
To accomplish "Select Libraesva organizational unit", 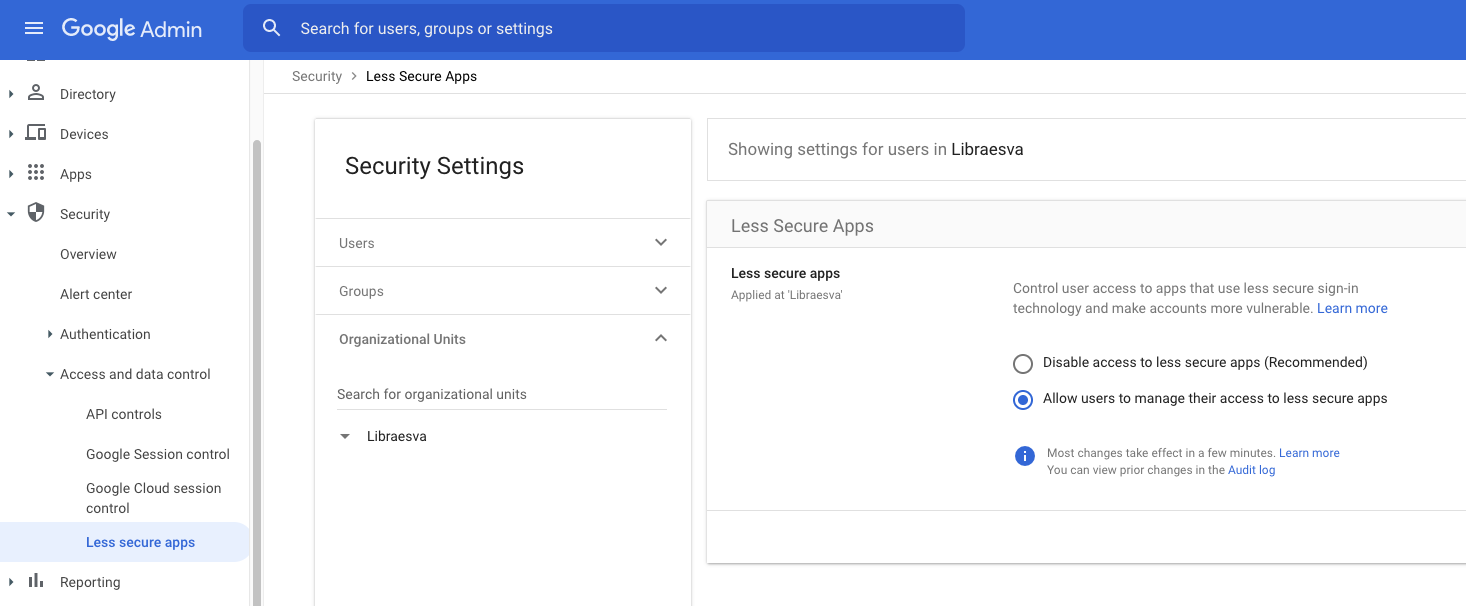I will [397, 436].
